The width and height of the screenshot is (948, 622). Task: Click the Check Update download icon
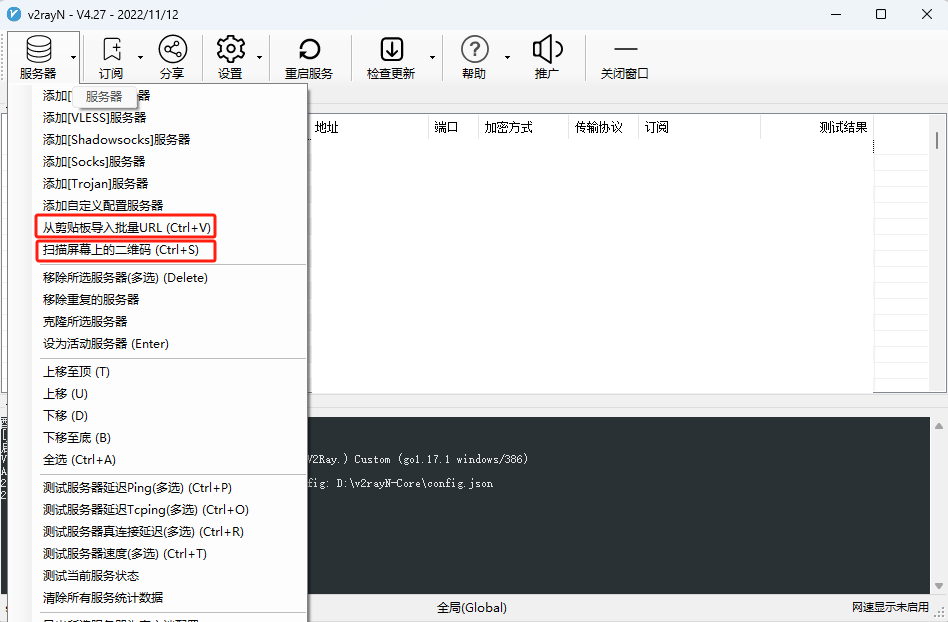(x=392, y=50)
